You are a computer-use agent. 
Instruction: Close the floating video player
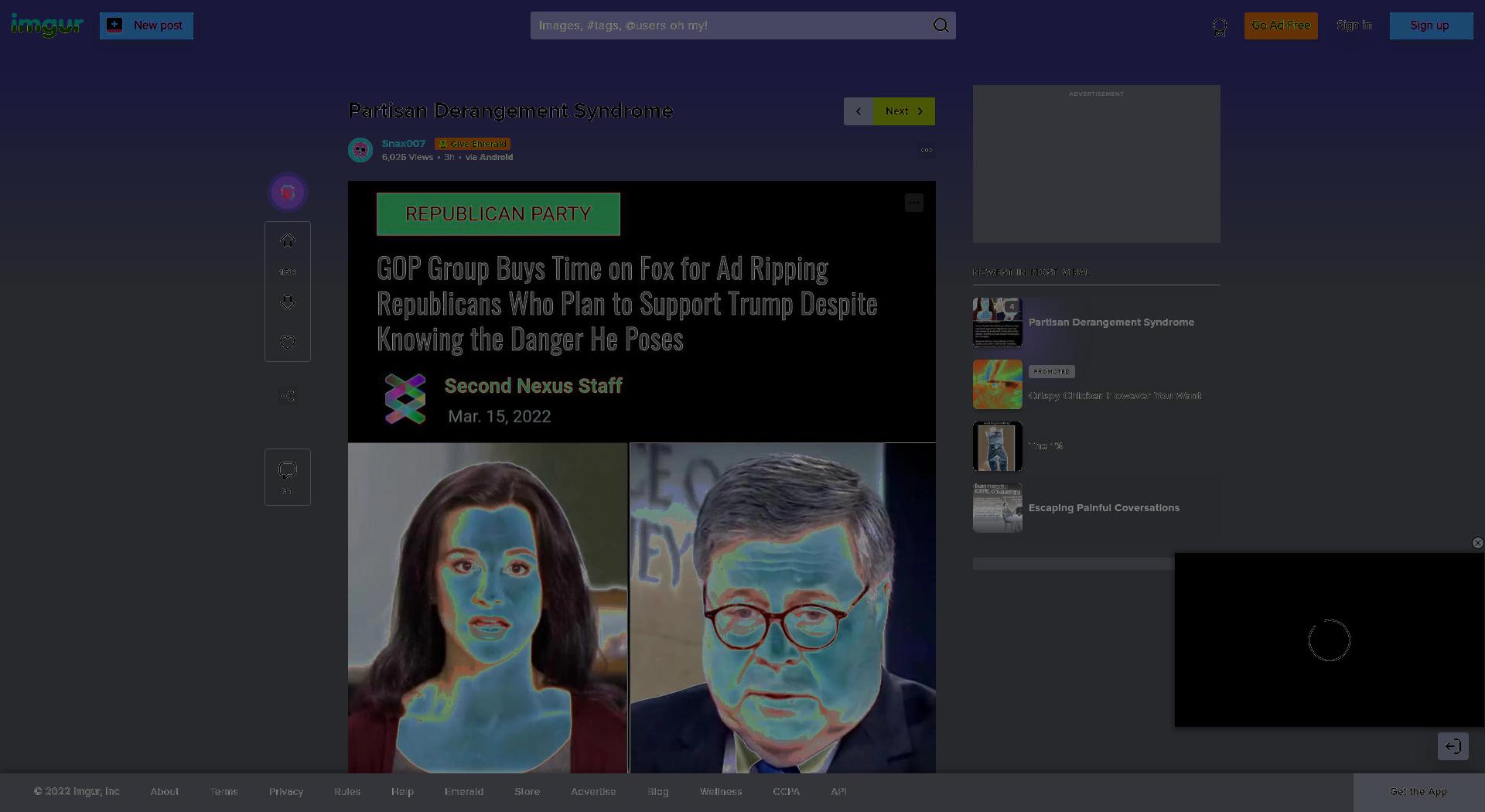pyautogui.click(x=1477, y=543)
